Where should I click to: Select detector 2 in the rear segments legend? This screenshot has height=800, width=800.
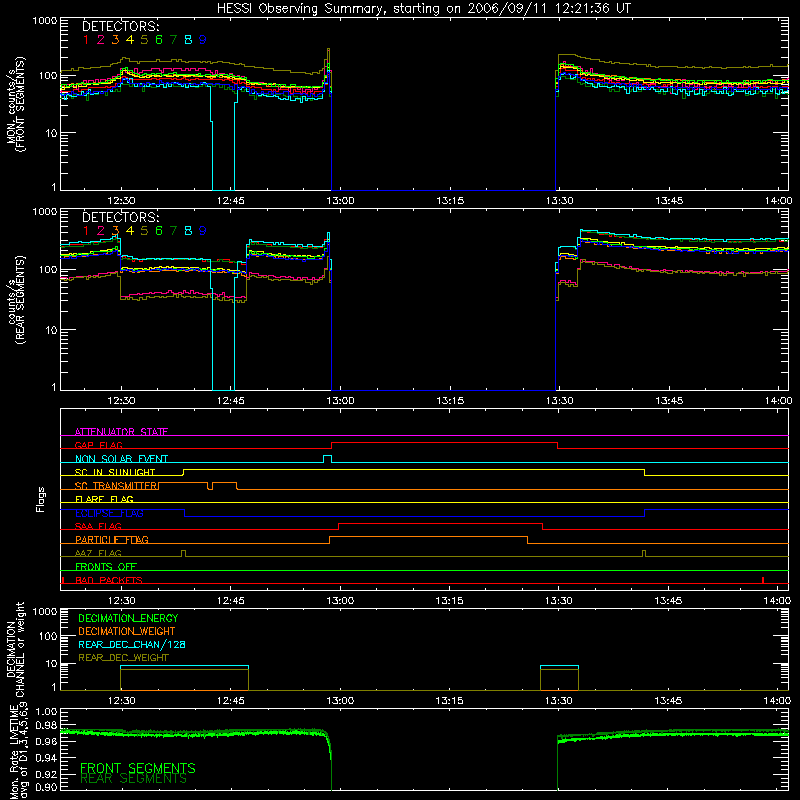click(101, 231)
